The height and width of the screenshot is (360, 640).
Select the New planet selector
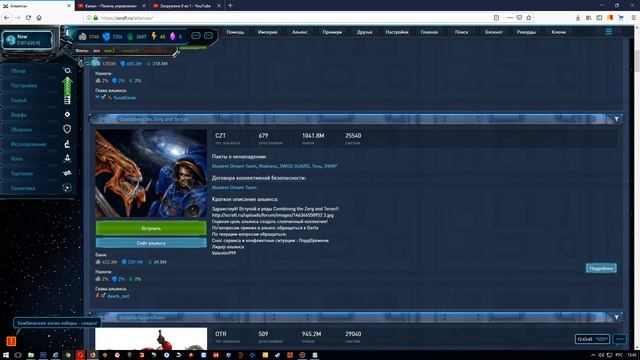coord(28,40)
